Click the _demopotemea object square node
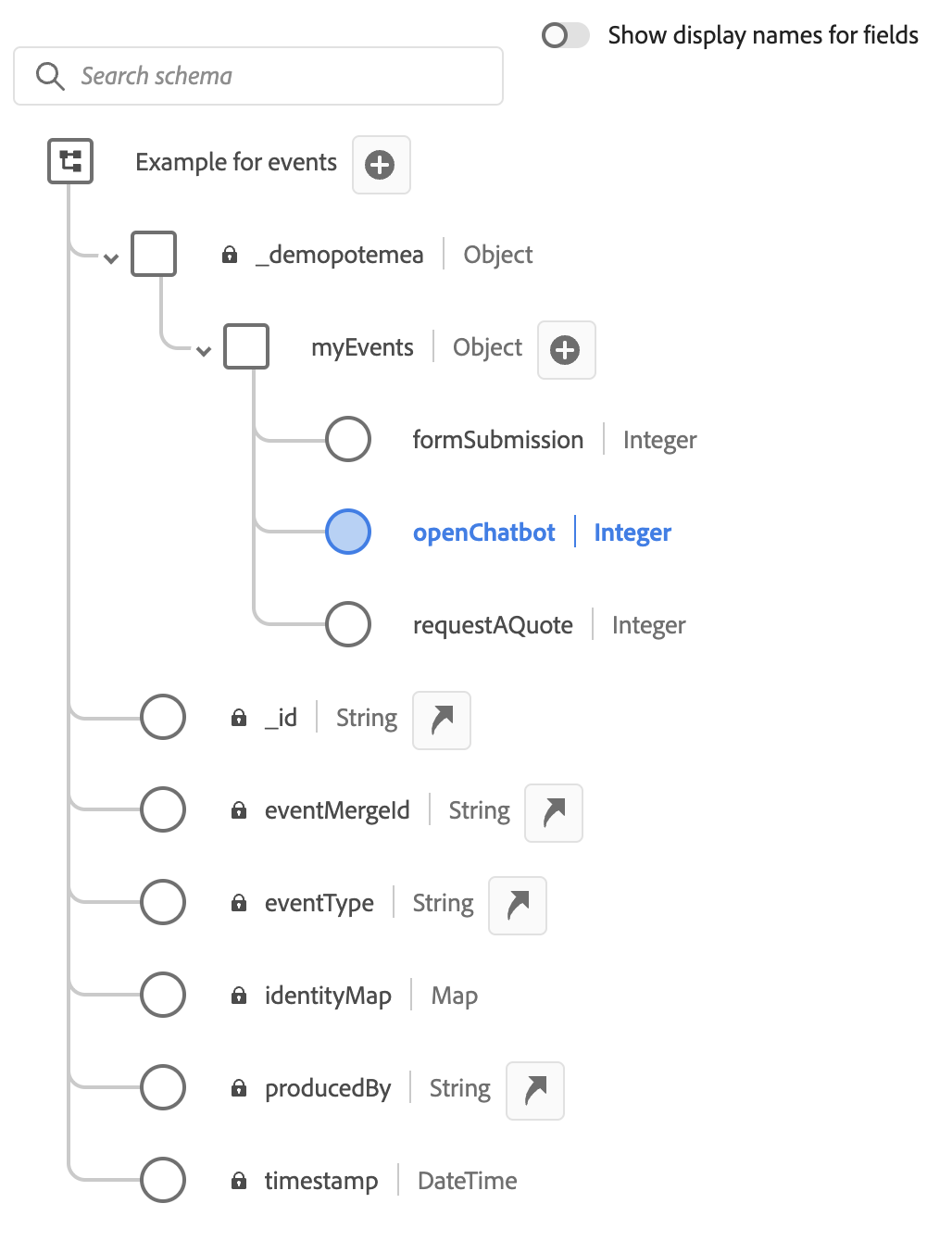This screenshot has height=1241, width=952. click(154, 254)
